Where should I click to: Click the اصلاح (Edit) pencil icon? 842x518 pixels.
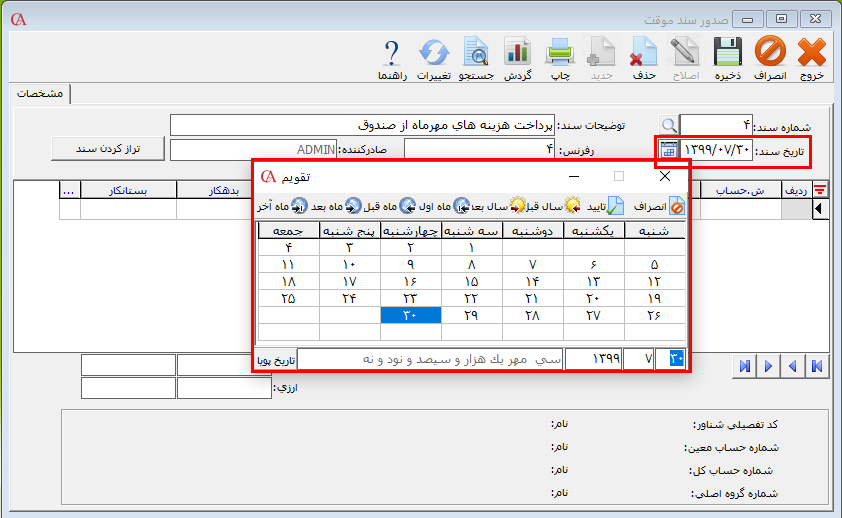pyautogui.click(x=686, y=59)
